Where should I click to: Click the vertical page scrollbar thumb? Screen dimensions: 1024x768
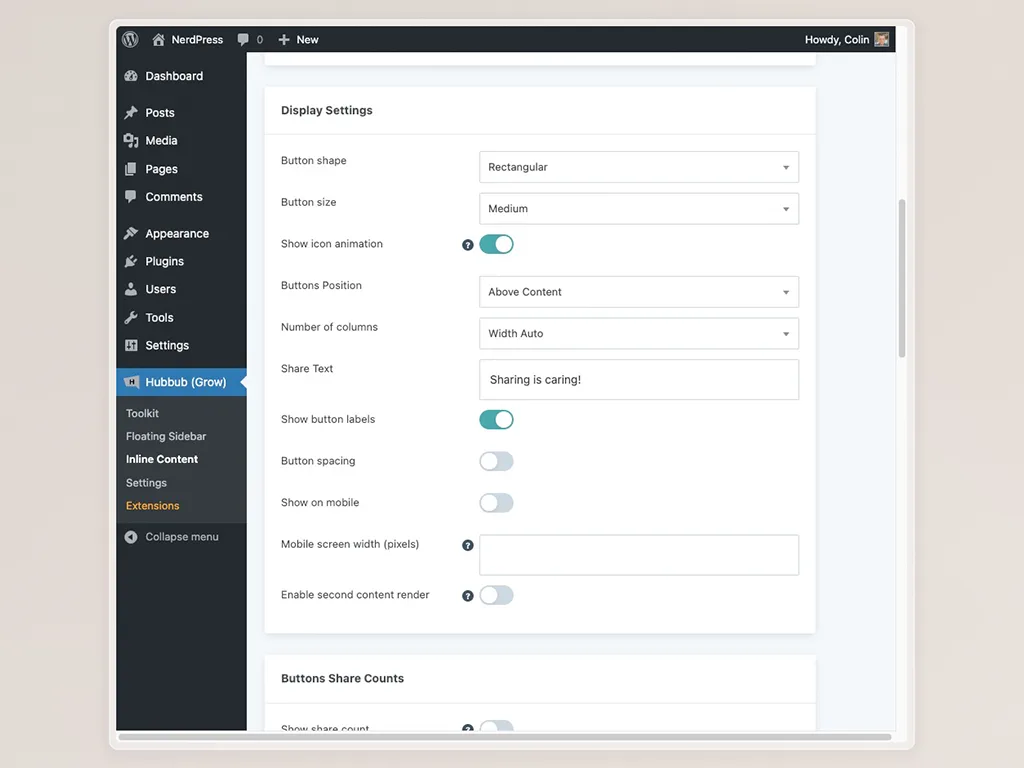click(902, 278)
